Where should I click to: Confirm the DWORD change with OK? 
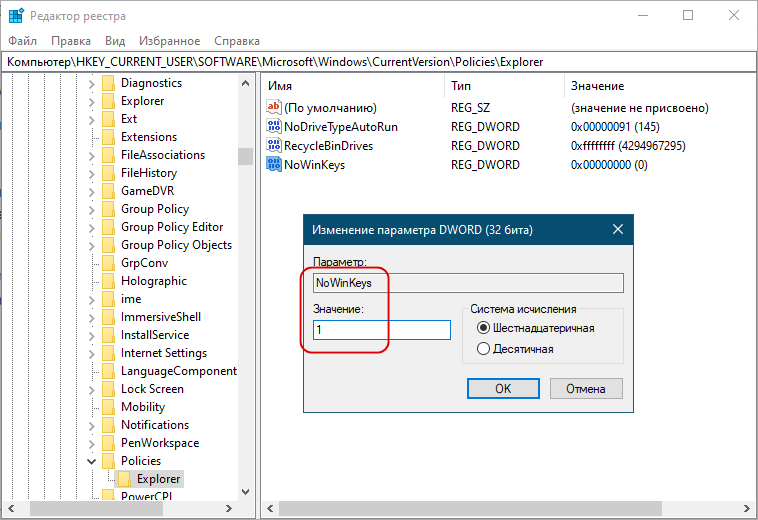[x=503, y=389]
